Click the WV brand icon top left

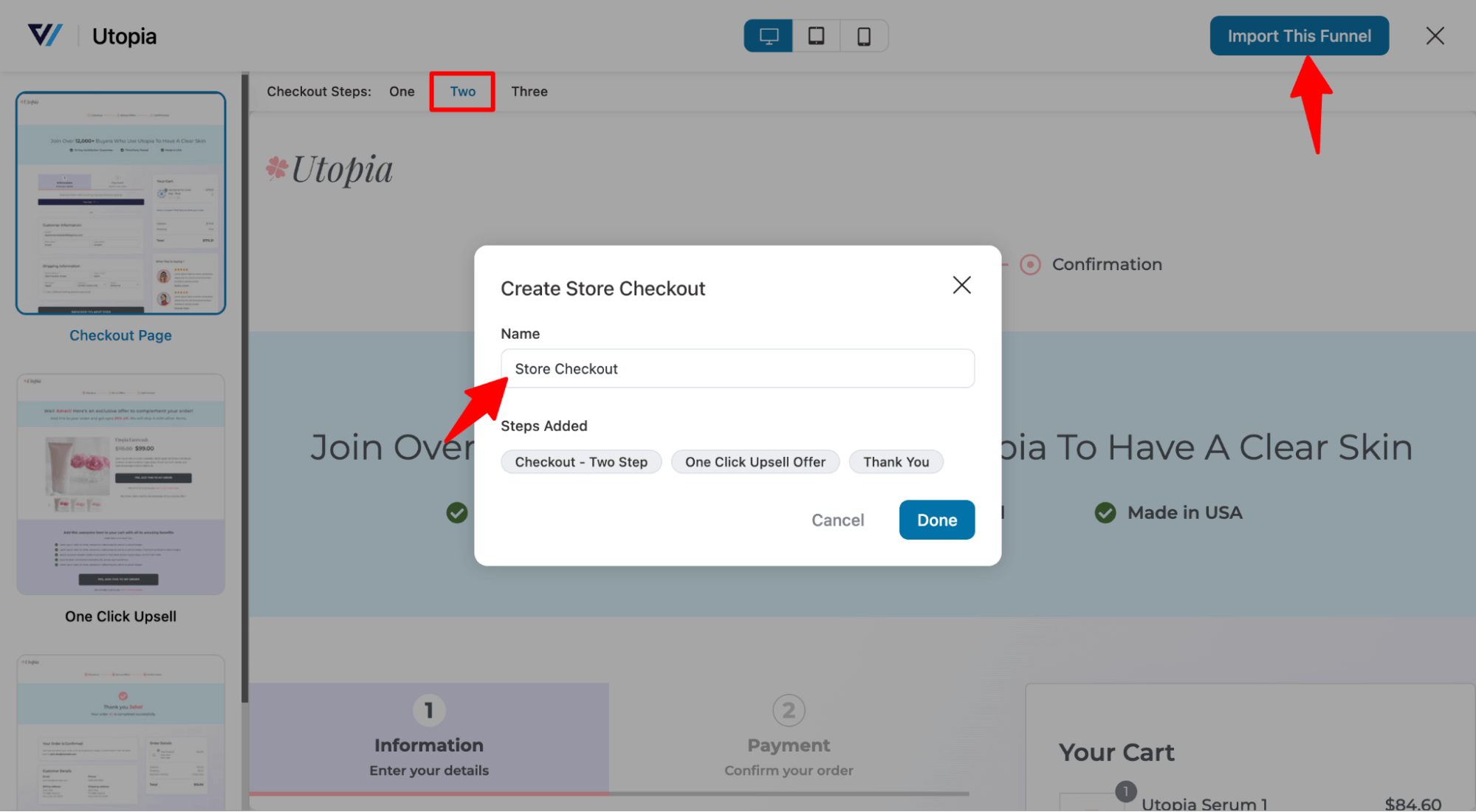pos(47,35)
